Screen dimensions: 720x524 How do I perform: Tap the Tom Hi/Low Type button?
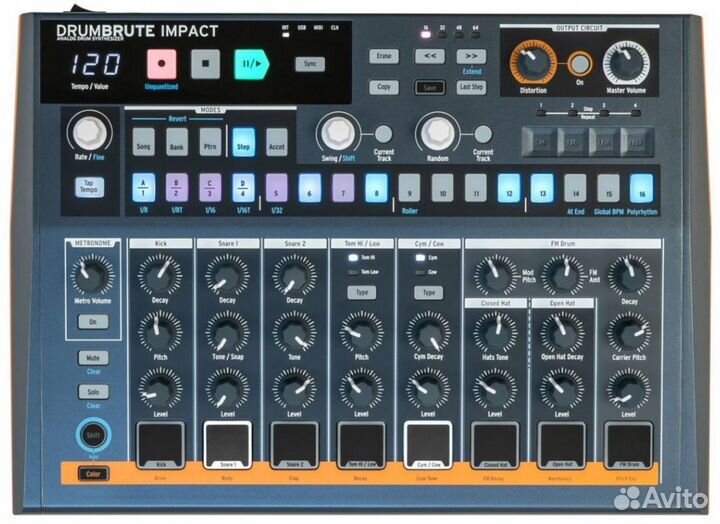tap(362, 292)
